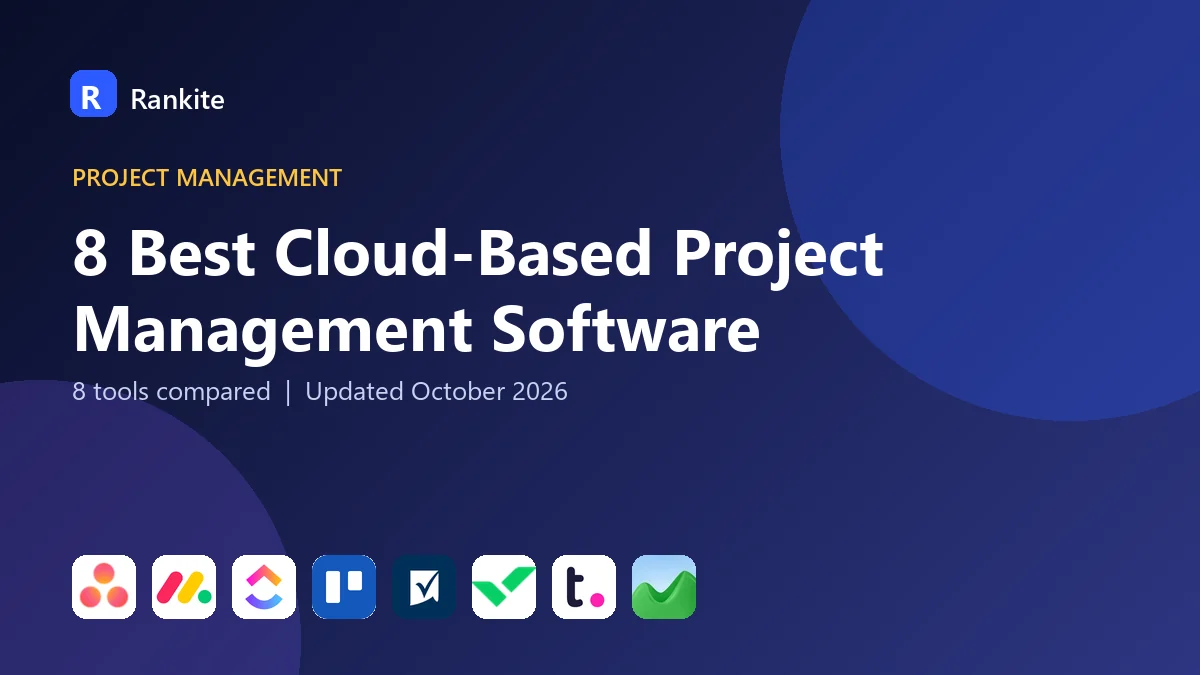Image resolution: width=1200 pixels, height=675 pixels.
Task: Click the 'Management Software' headline line
Action: (x=416, y=330)
